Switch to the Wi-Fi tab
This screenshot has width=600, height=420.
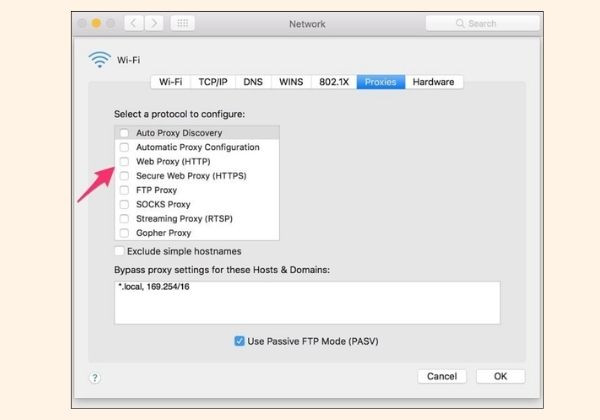point(170,82)
